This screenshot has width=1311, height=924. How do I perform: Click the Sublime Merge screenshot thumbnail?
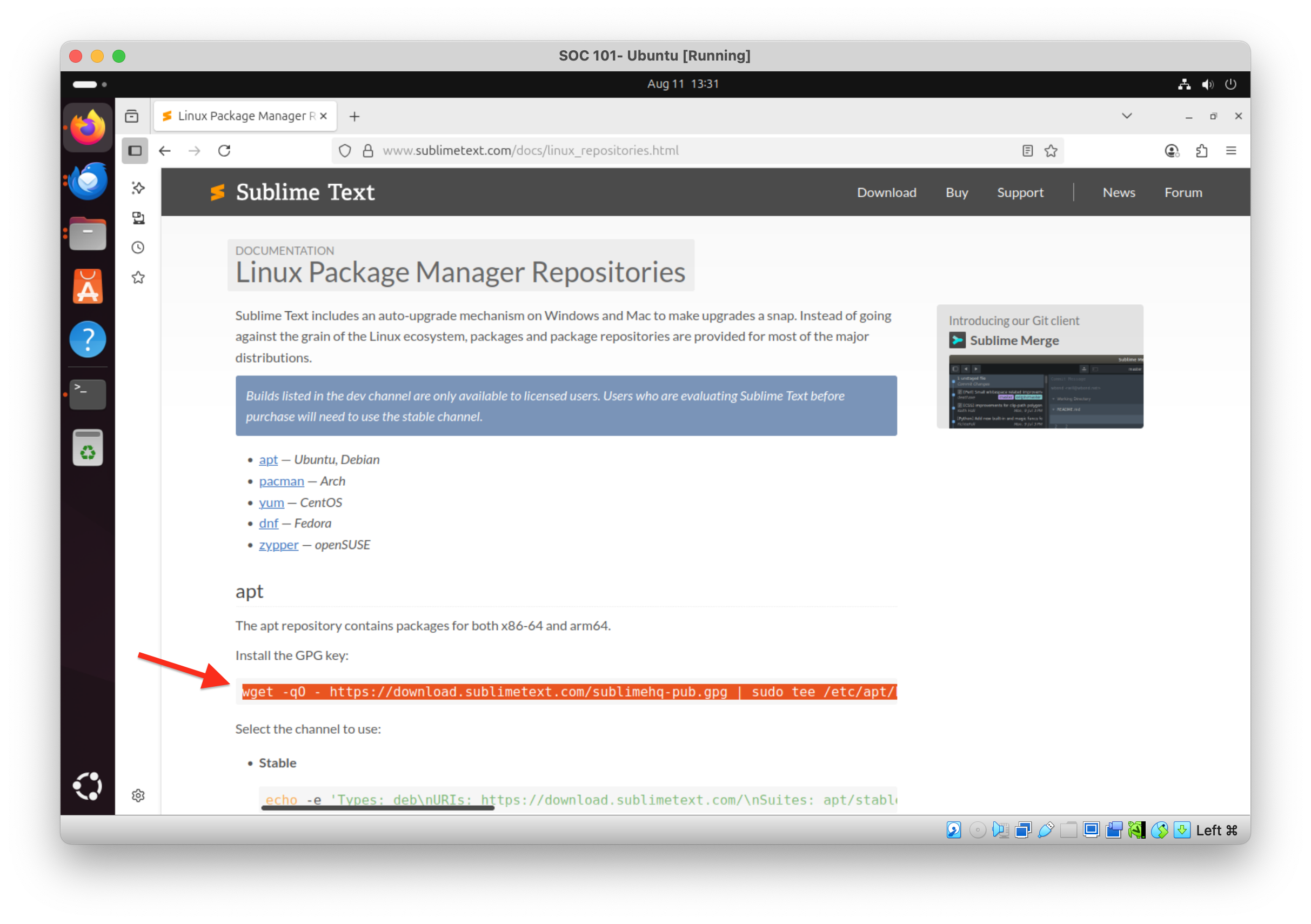click(1046, 392)
